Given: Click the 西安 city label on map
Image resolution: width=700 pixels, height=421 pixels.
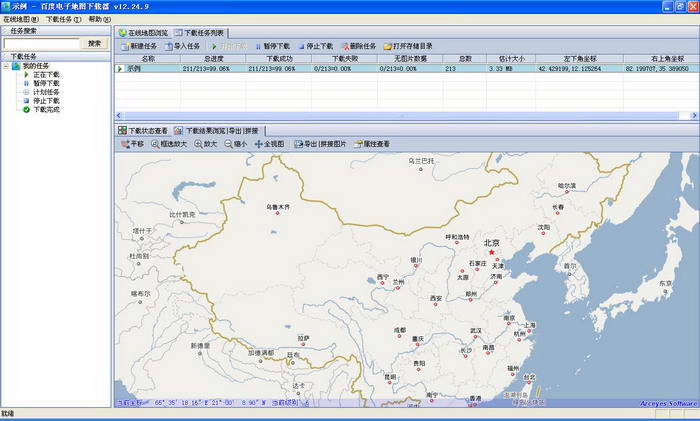Looking at the screenshot, I should click(x=436, y=298).
